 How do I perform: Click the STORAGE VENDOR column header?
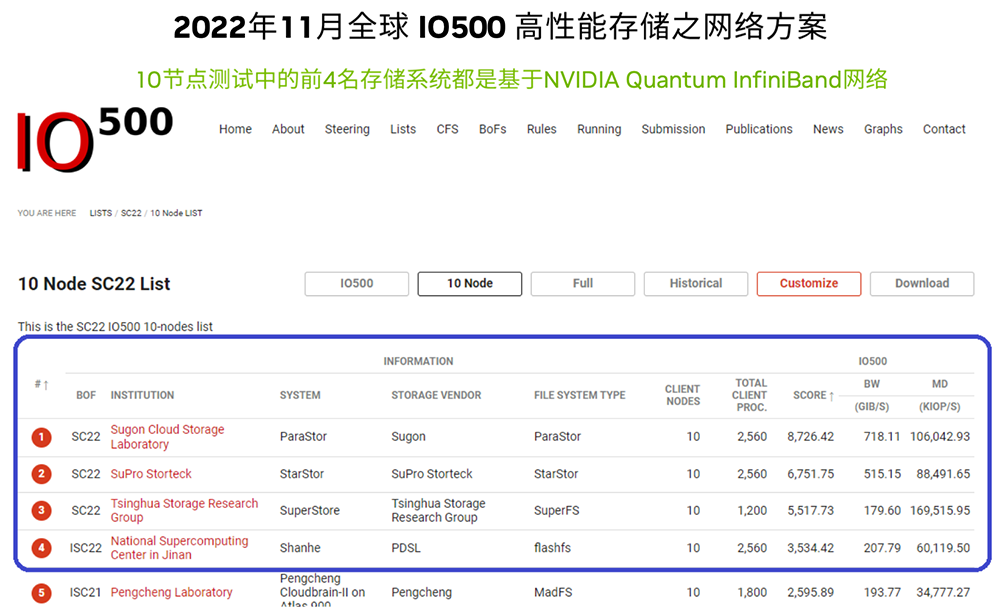pyautogui.click(x=436, y=395)
